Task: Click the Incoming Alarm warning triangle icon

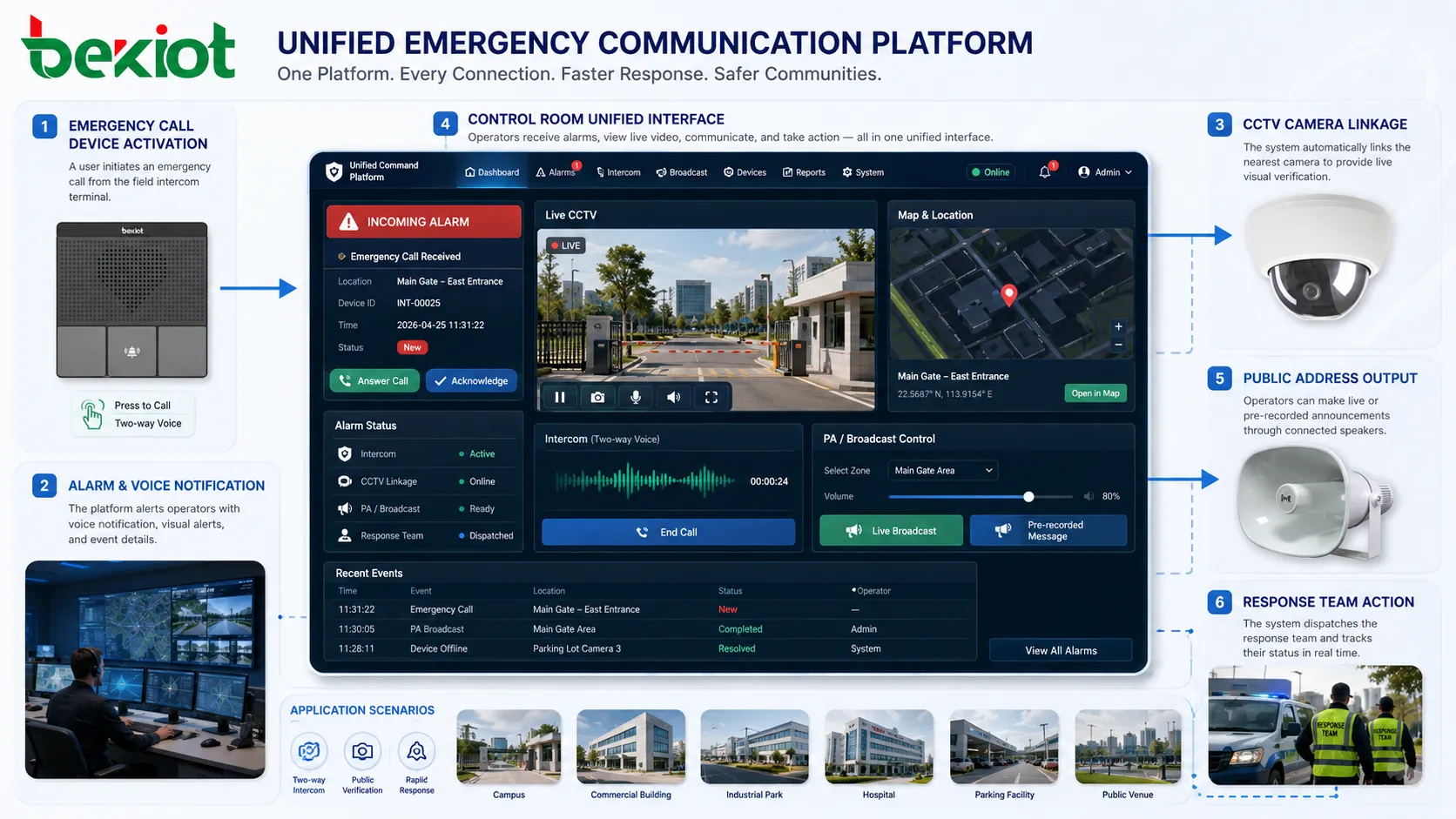Action: point(348,222)
